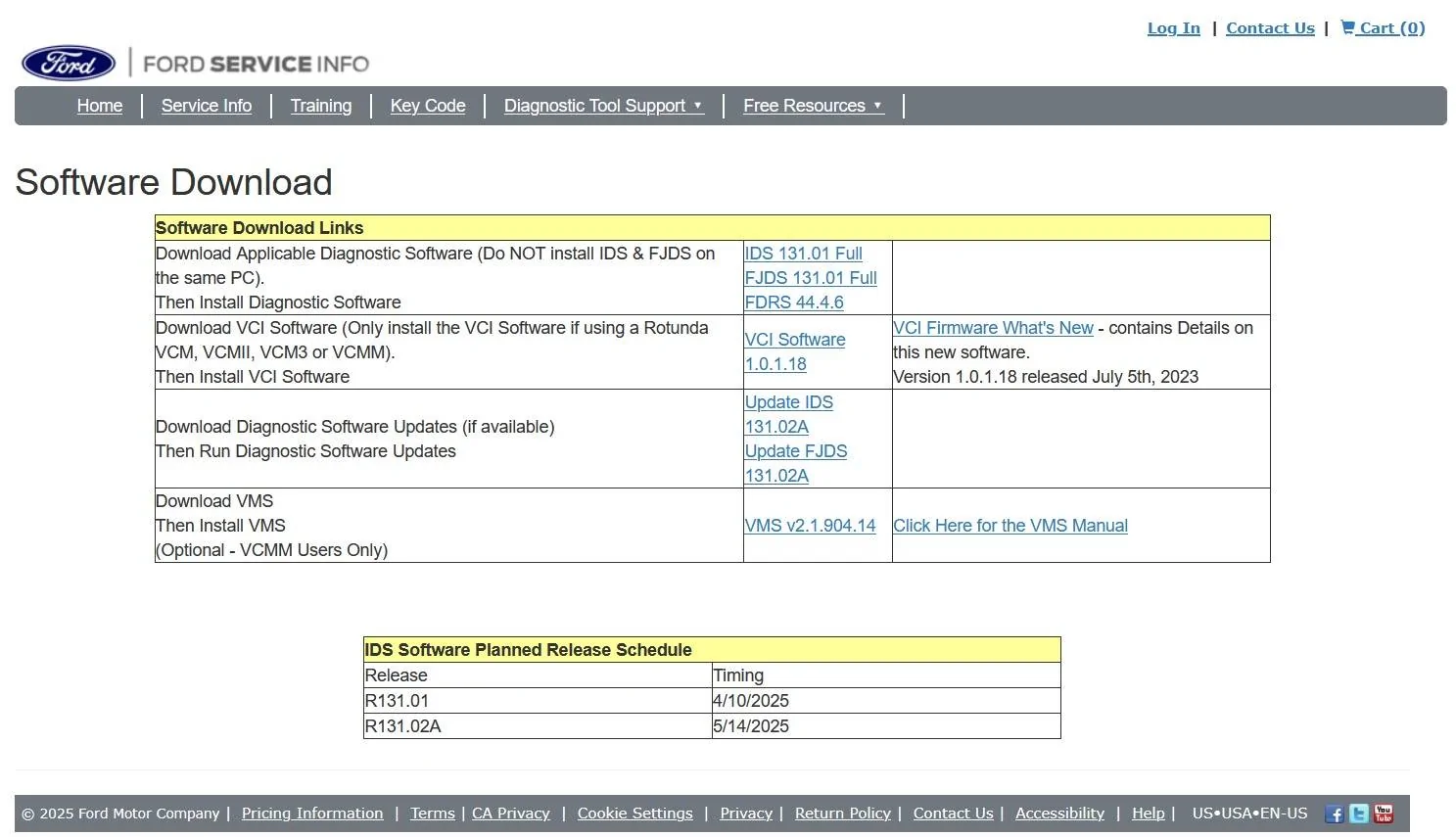Go to the Home menu item

[x=100, y=106]
